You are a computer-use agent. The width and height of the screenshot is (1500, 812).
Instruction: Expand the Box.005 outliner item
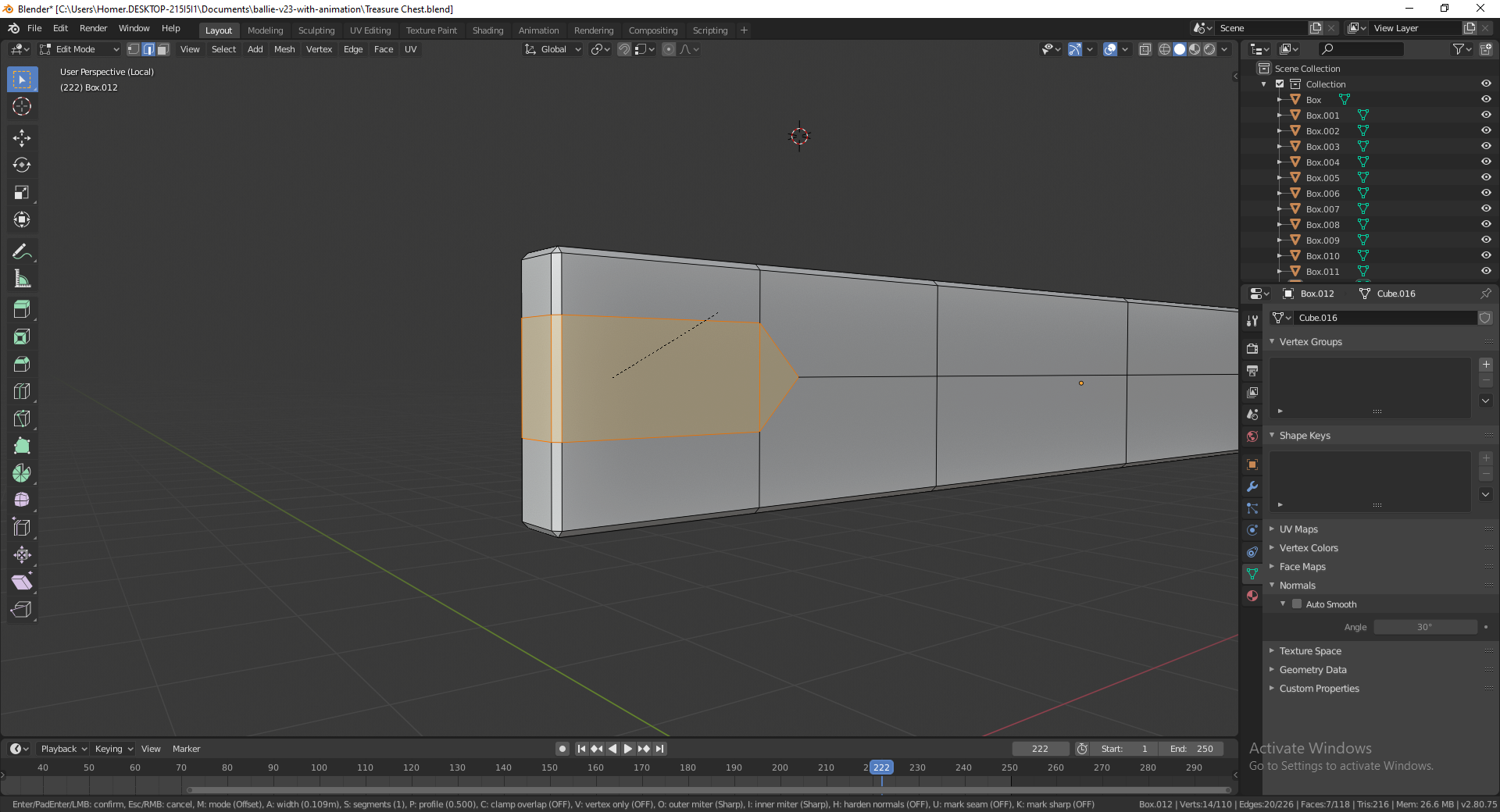[x=1279, y=177]
